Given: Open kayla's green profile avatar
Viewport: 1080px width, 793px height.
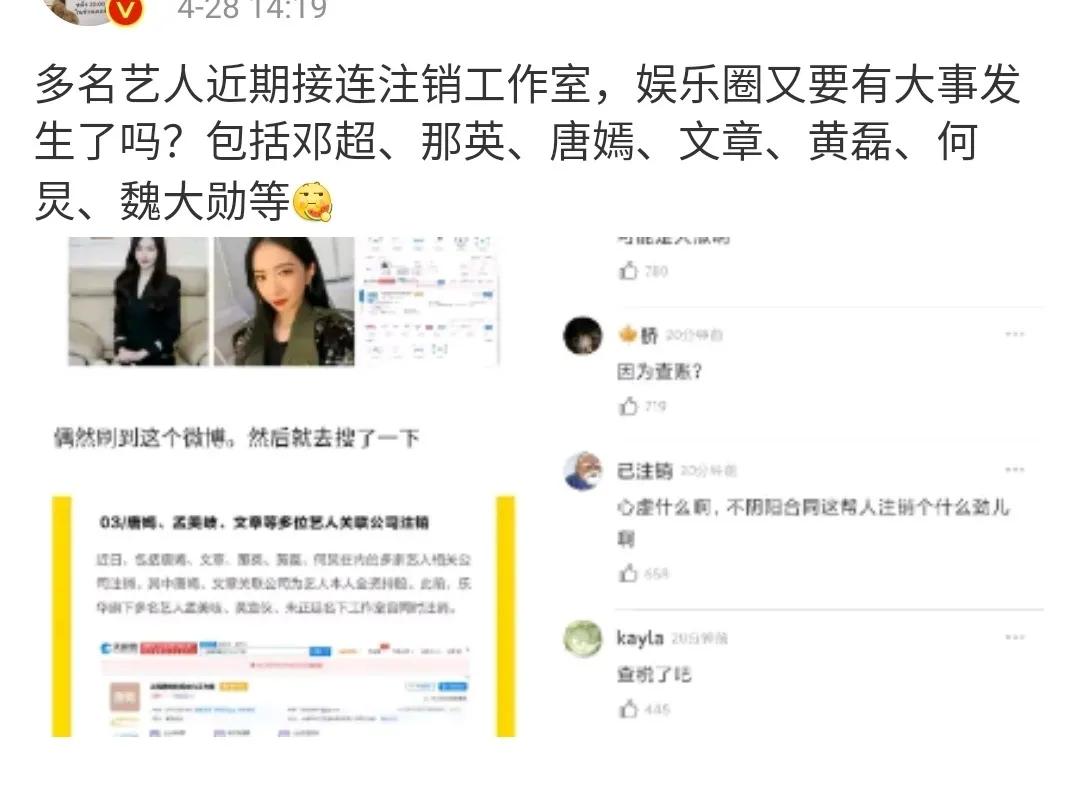Looking at the screenshot, I should coord(583,638).
